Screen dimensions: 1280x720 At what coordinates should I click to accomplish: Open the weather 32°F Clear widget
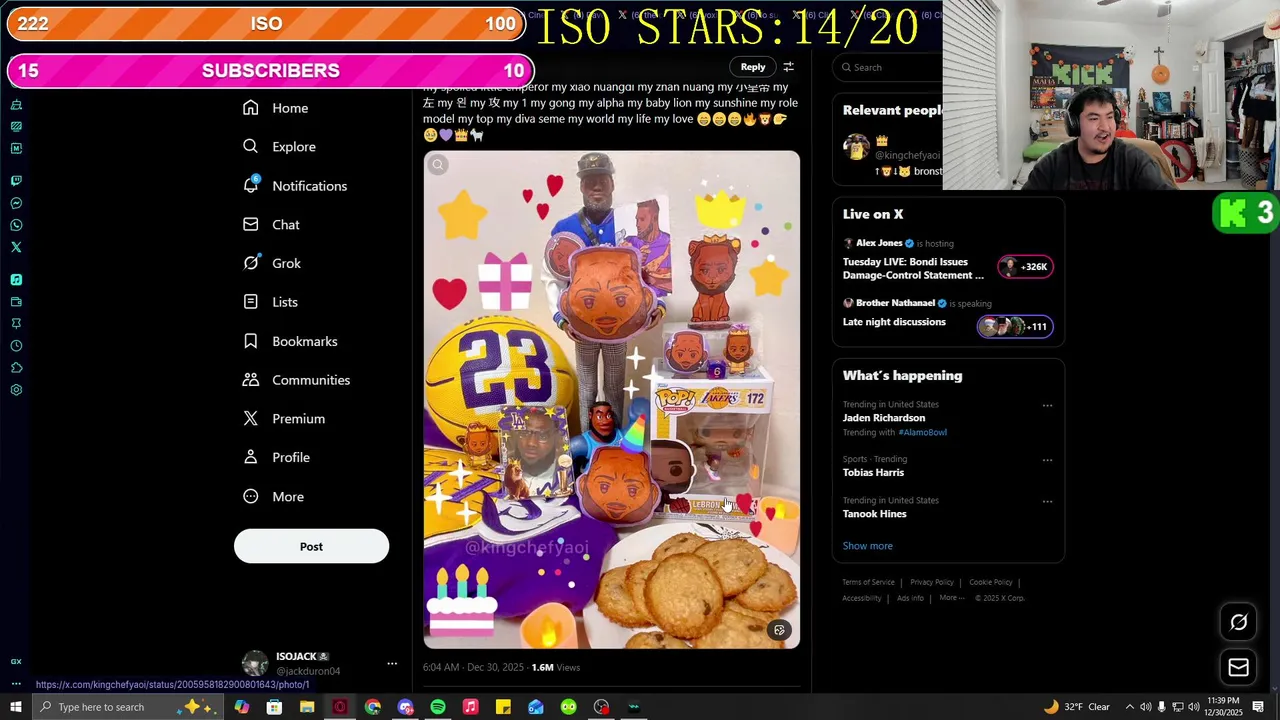(x=1077, y=707)
